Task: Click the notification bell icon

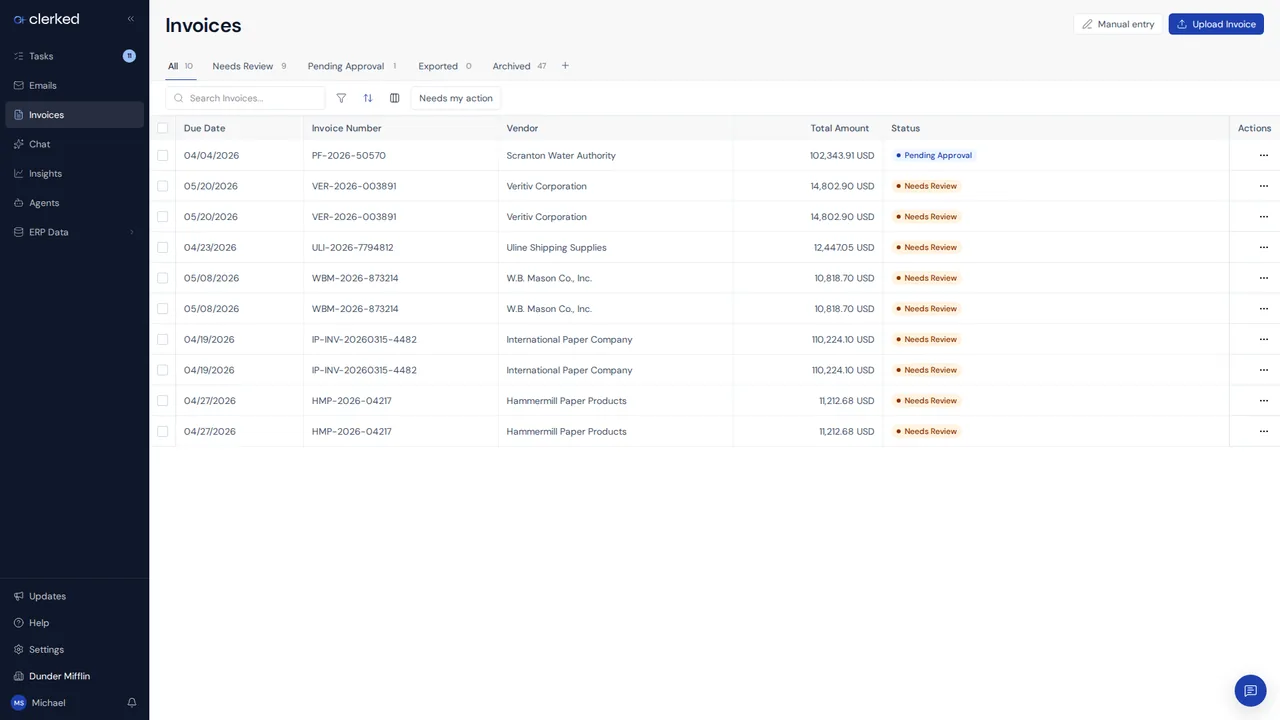Action: pyautogui.click(x=131, y=703)
